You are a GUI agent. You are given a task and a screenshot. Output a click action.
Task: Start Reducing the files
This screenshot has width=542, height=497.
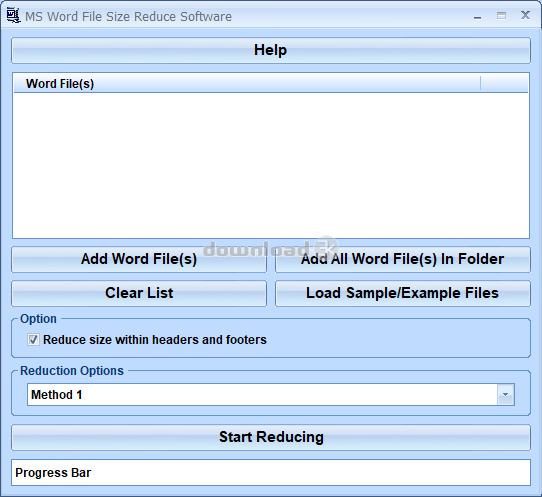[271, 437]
